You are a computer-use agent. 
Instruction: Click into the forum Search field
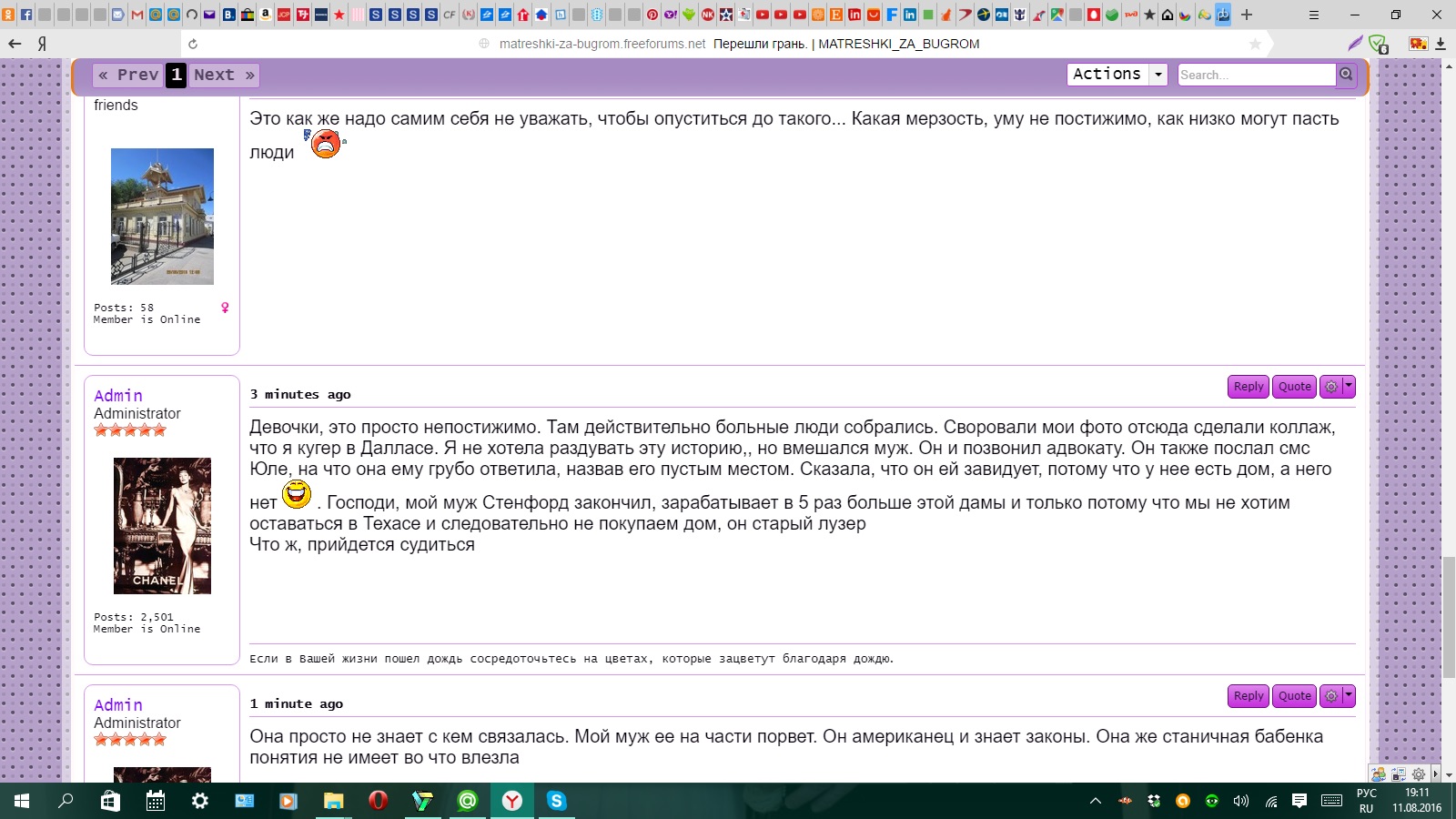(1256, 75)
